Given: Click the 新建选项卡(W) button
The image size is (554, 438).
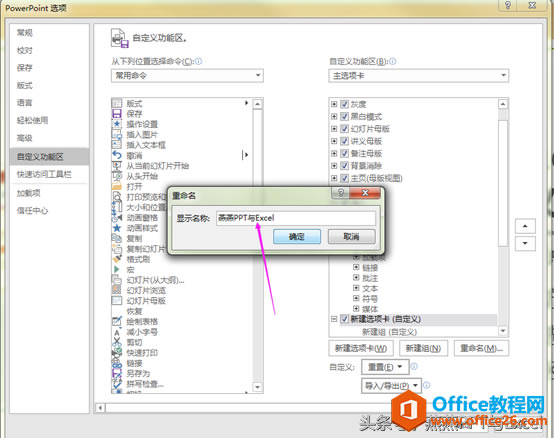Looking at the screenshot, I should (x=361, y=348).
